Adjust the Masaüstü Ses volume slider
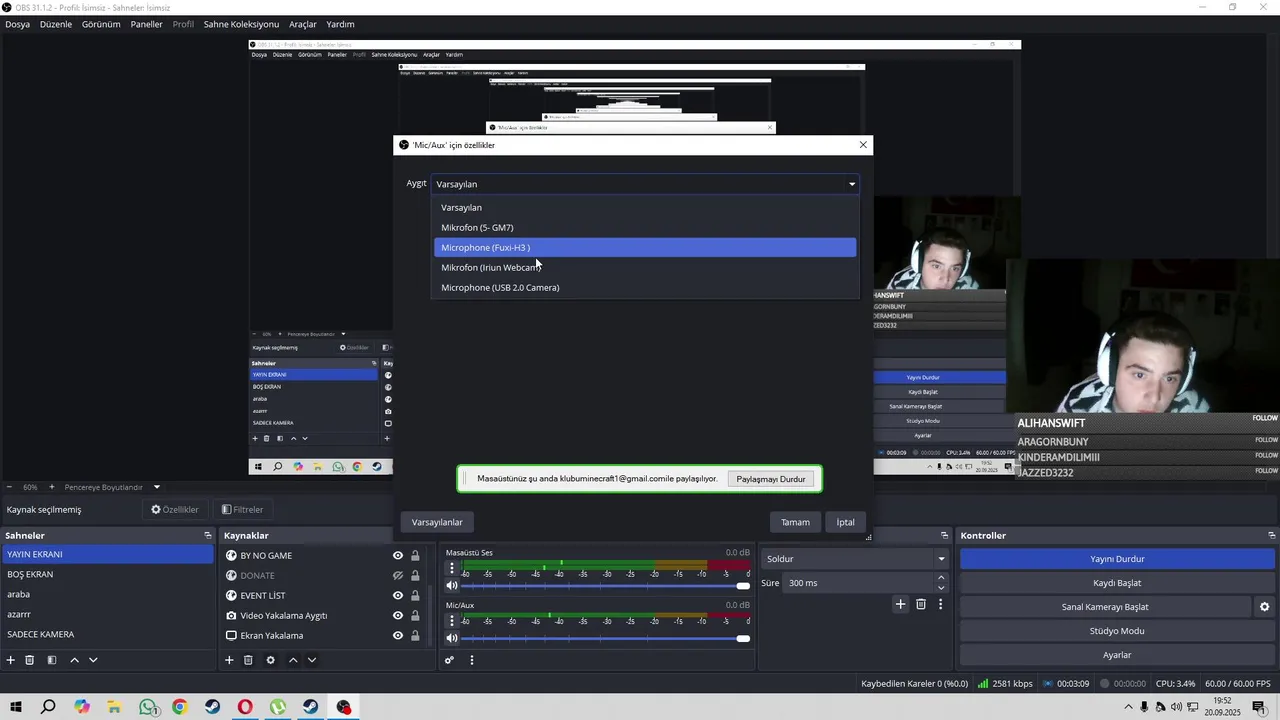Viewport: 1280px width, 720px height. pyautogui.click(x=605, y=586)
